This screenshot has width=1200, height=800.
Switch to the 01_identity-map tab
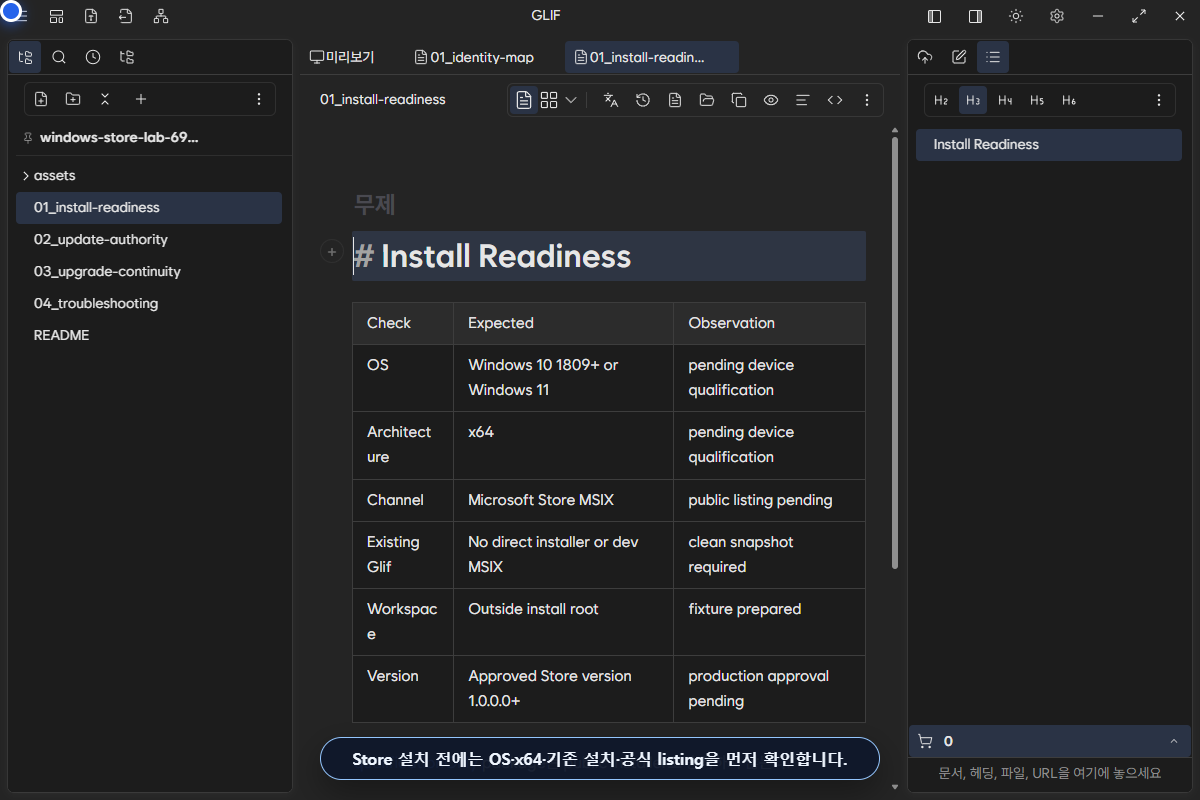coord(475,57)
